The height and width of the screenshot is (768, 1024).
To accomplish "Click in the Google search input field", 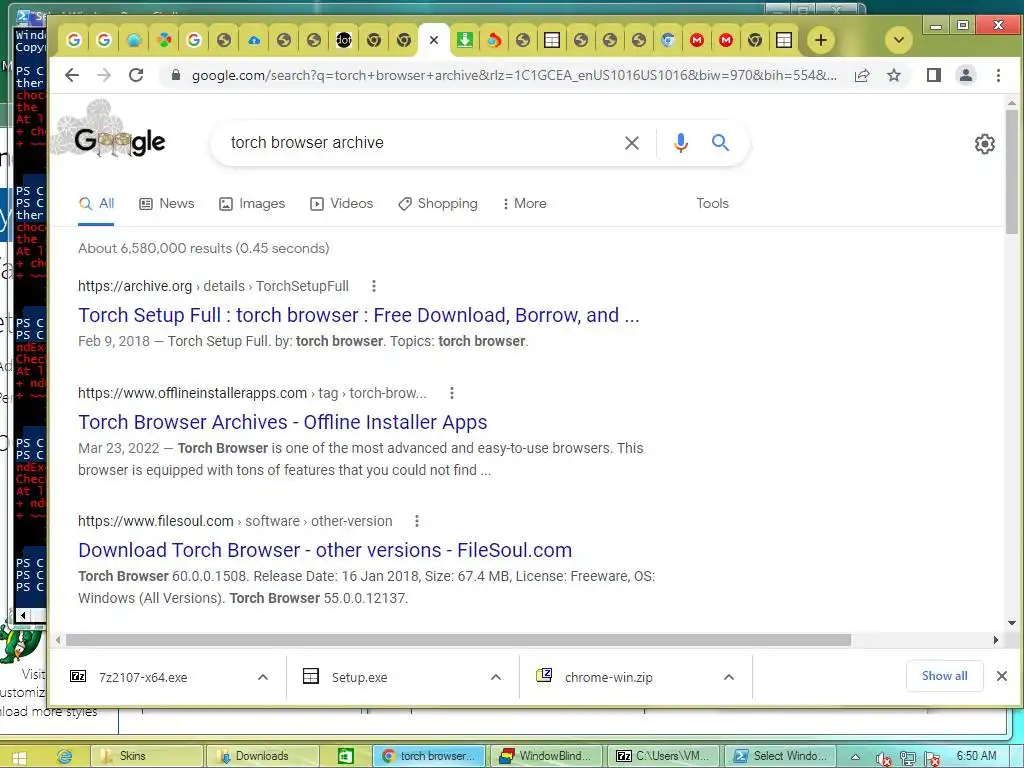I will 418,143.
